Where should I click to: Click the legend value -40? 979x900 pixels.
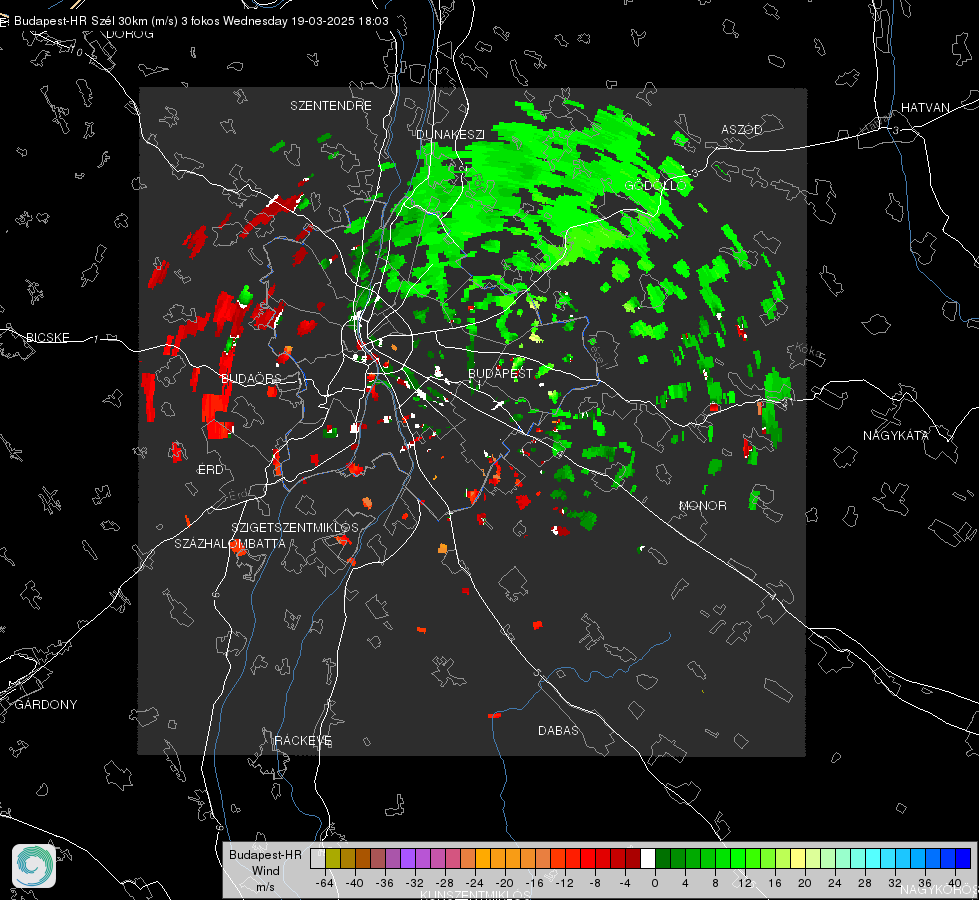click(355, 883)
